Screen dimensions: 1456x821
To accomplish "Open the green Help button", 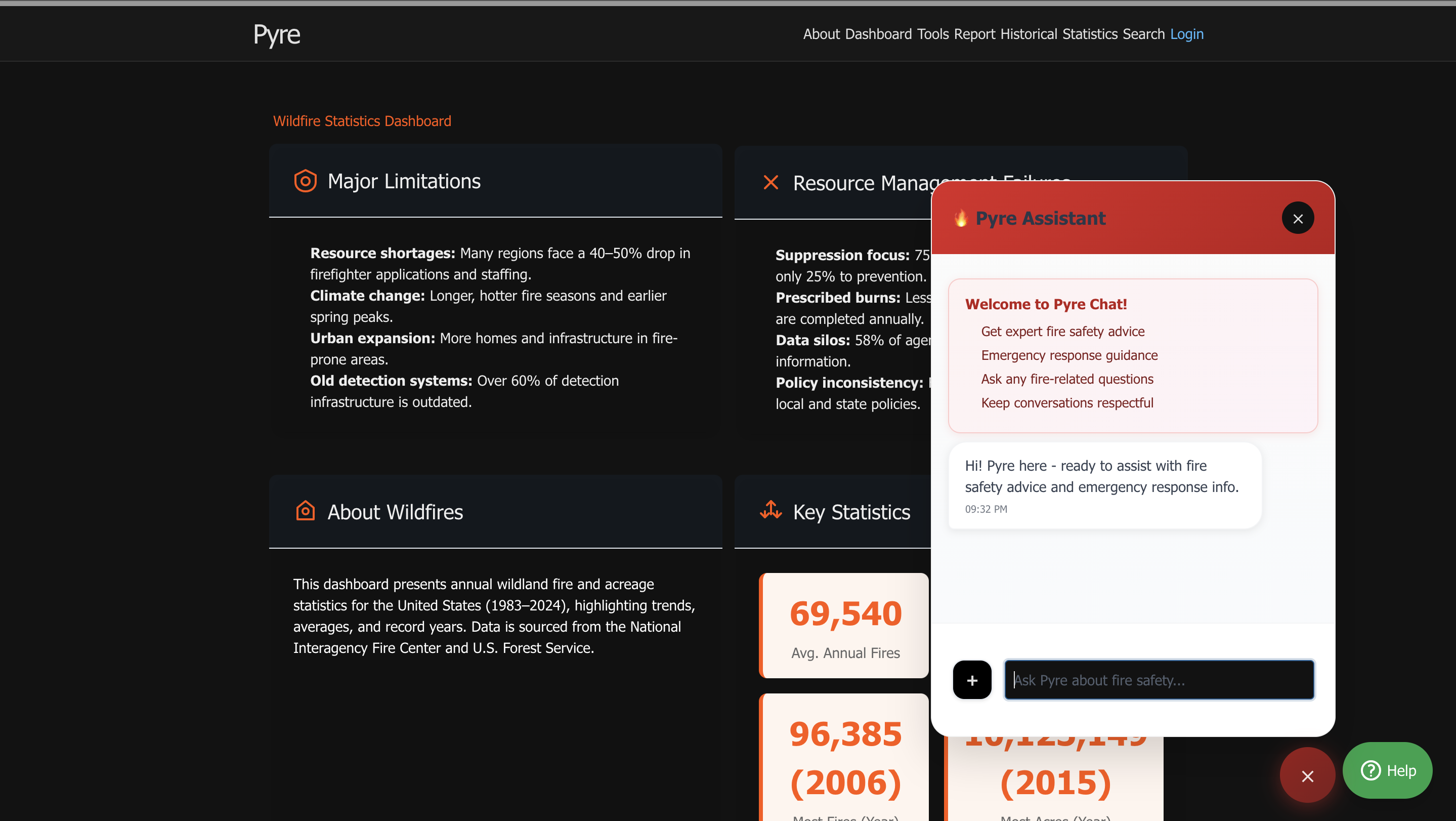I will pos(1387,770).
